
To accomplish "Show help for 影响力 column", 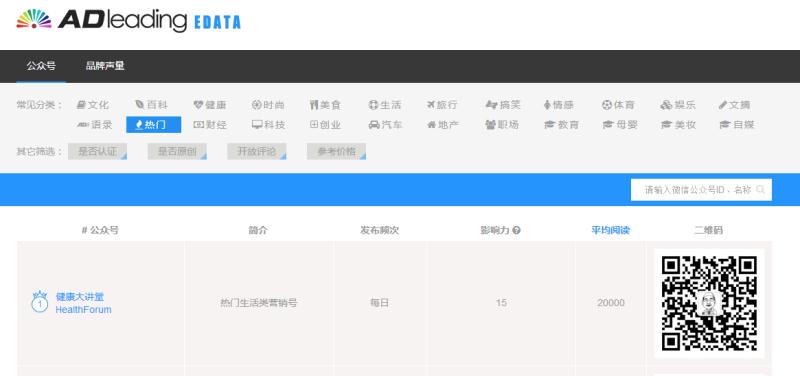I will (516, 231).
